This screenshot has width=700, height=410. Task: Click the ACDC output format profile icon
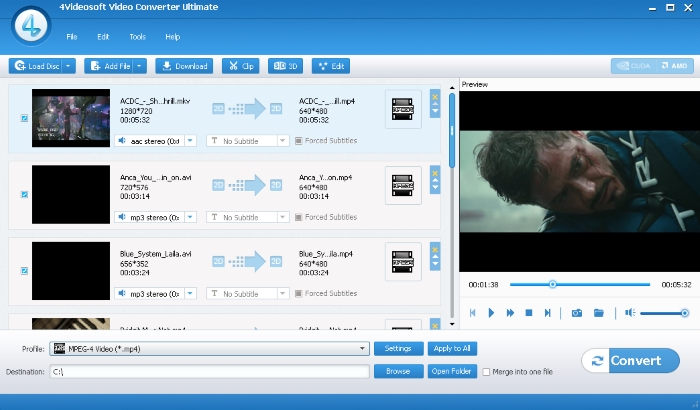click(403, 109)
